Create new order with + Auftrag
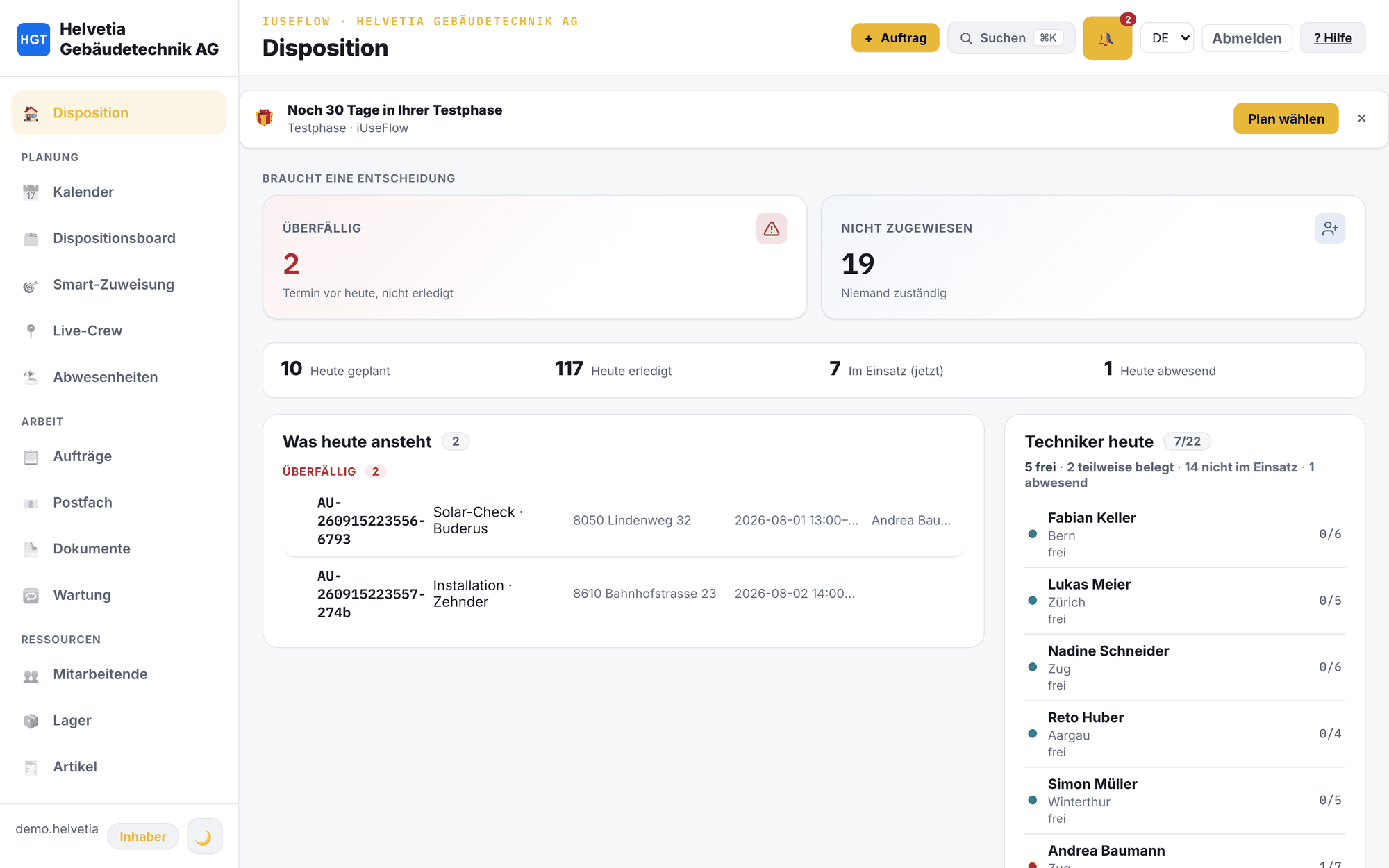The height and width of the screenshot is (868, 1389). [x=895, y=38]
